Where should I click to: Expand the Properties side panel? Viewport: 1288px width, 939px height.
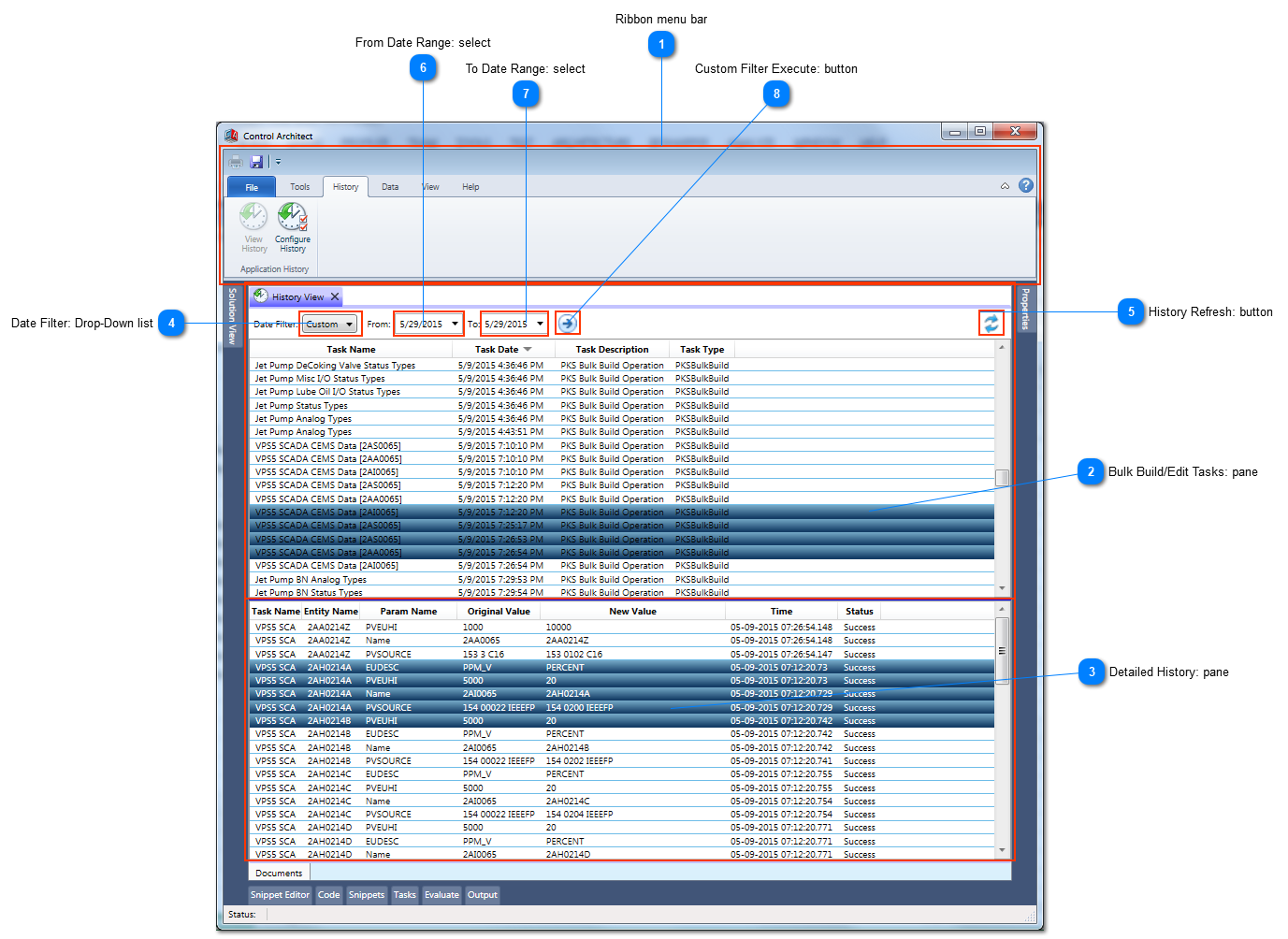[1025, 309]
